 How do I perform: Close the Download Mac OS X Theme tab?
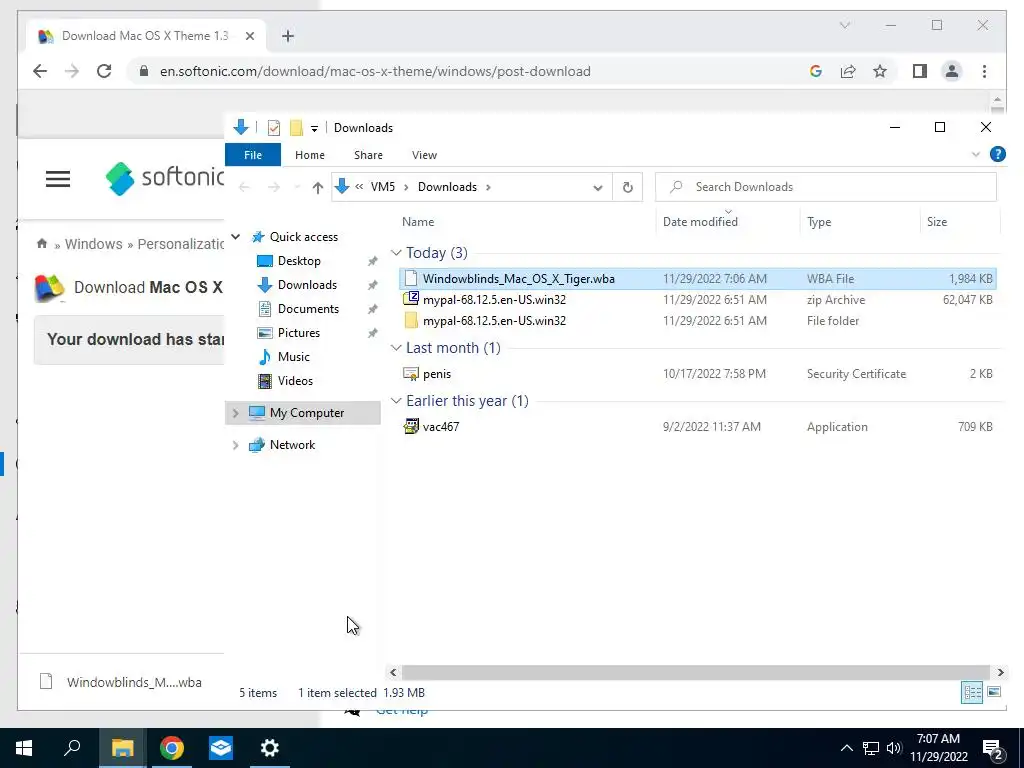[x=249, y=36]
